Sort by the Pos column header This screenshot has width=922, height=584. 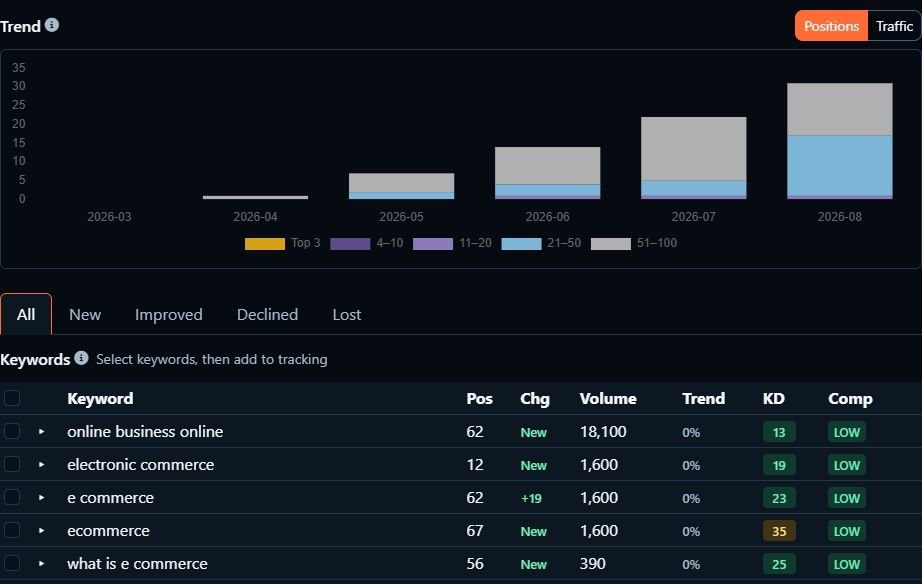(x=479, y=399)
